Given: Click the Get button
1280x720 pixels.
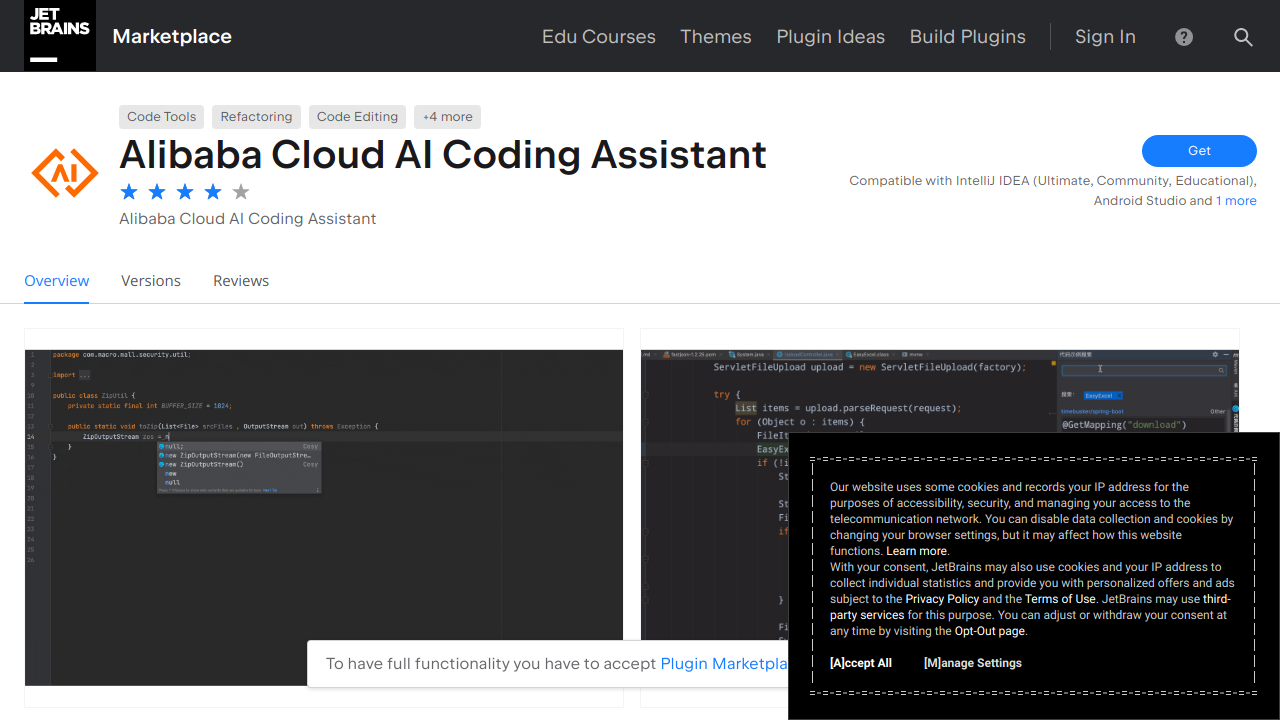Looking at the screenshot, I should [1199, 151].
